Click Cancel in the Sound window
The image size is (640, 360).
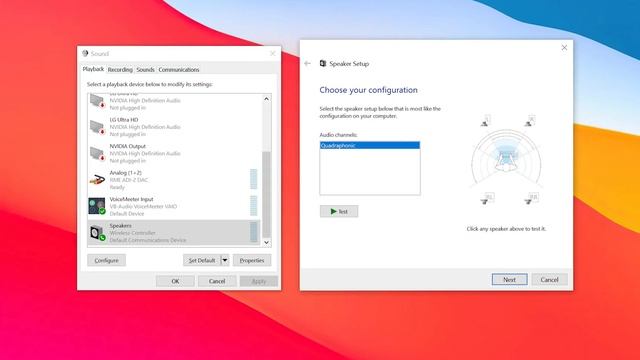[x=217, y=281]
